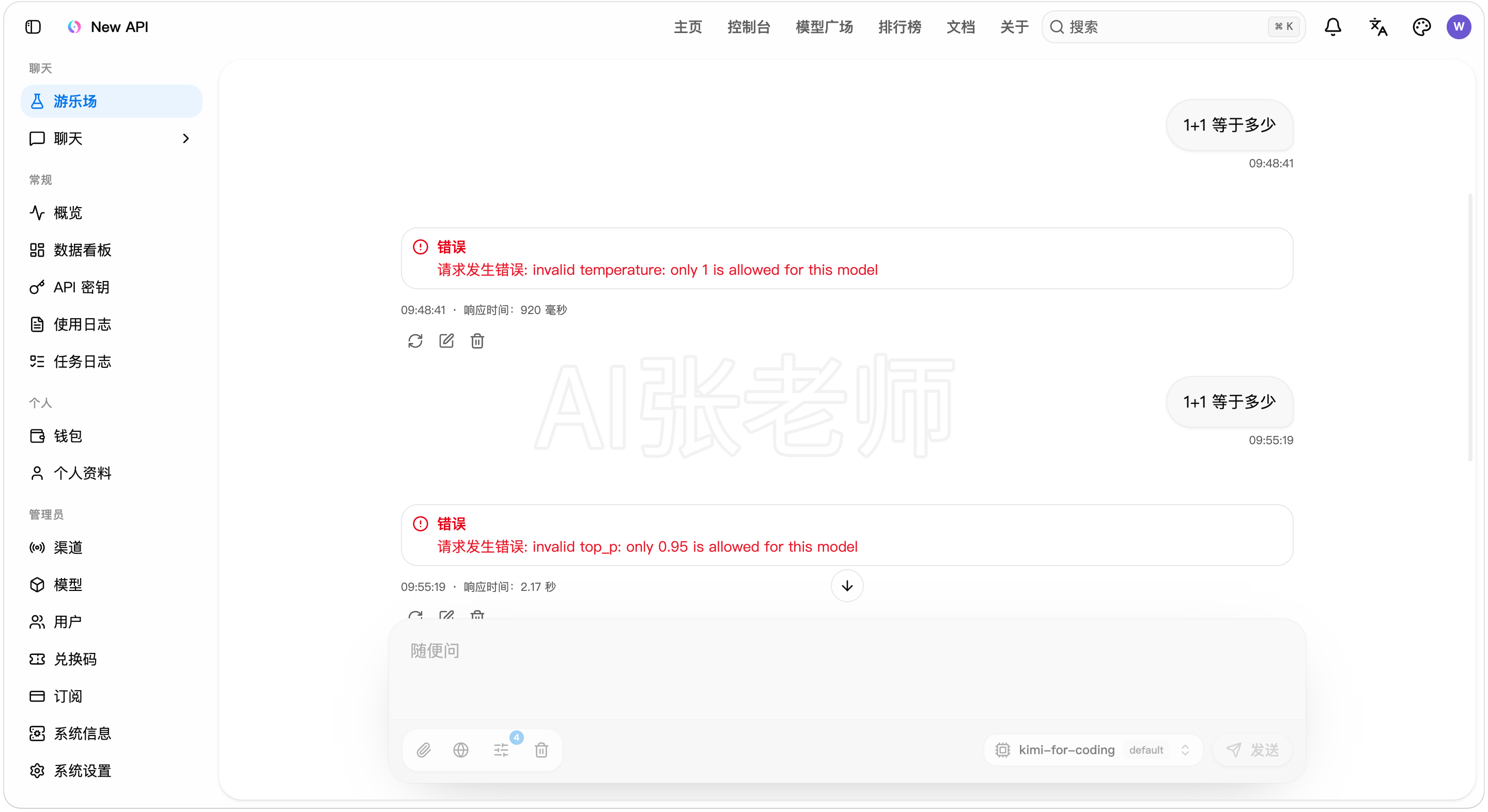Open 渠道 channels management
Image resolution: width=1488 pixels, height=812 pixels.
112,548
